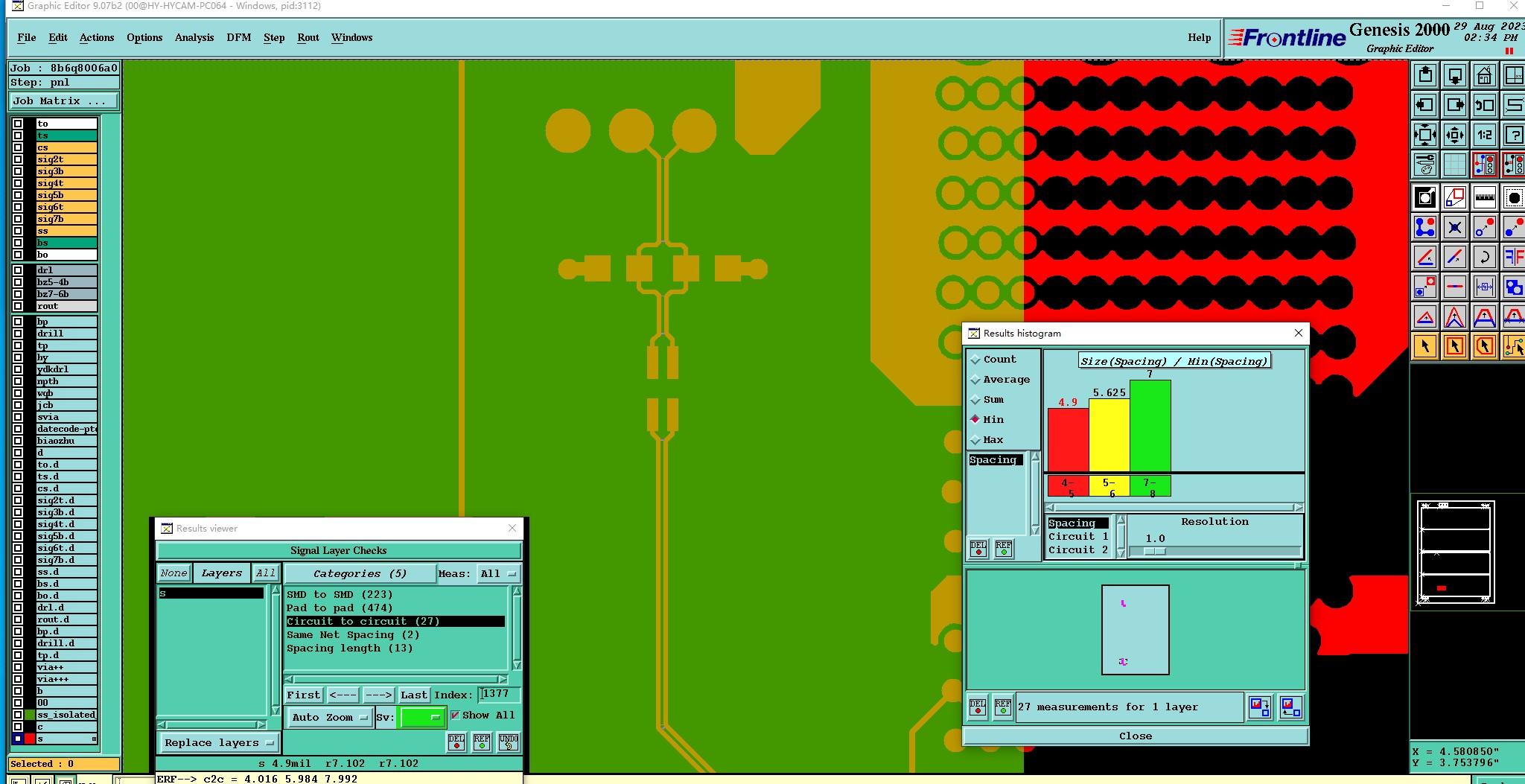The width and height of the screenshot is (1525, 784).
Task: Click the Index input field
Action: tap(498, 694)
